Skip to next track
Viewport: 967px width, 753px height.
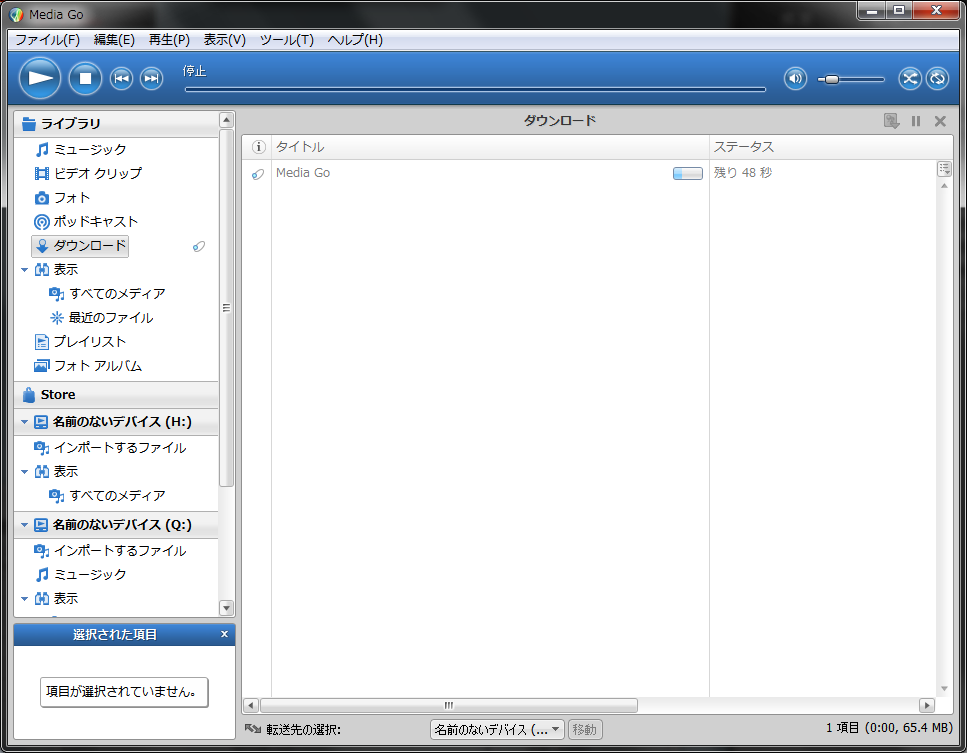(x=151, y=78)
